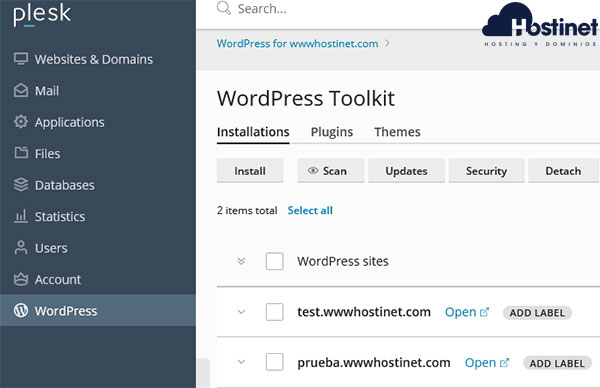
Task: Click the Updates button
Action: [406, 171]
